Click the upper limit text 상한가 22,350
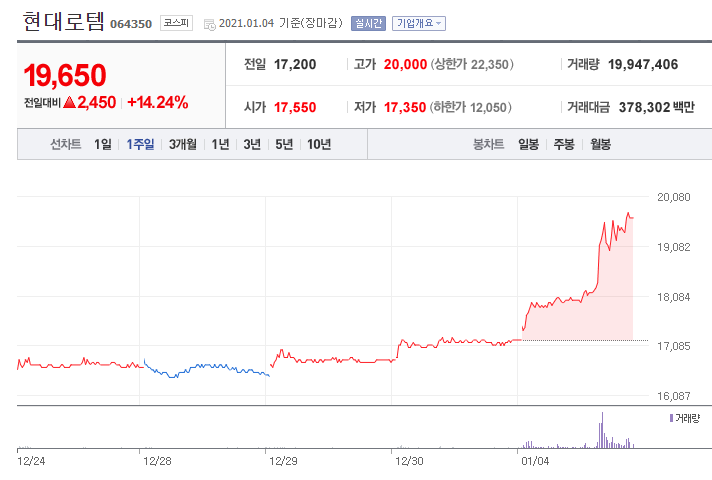 [x=472, y=64]
